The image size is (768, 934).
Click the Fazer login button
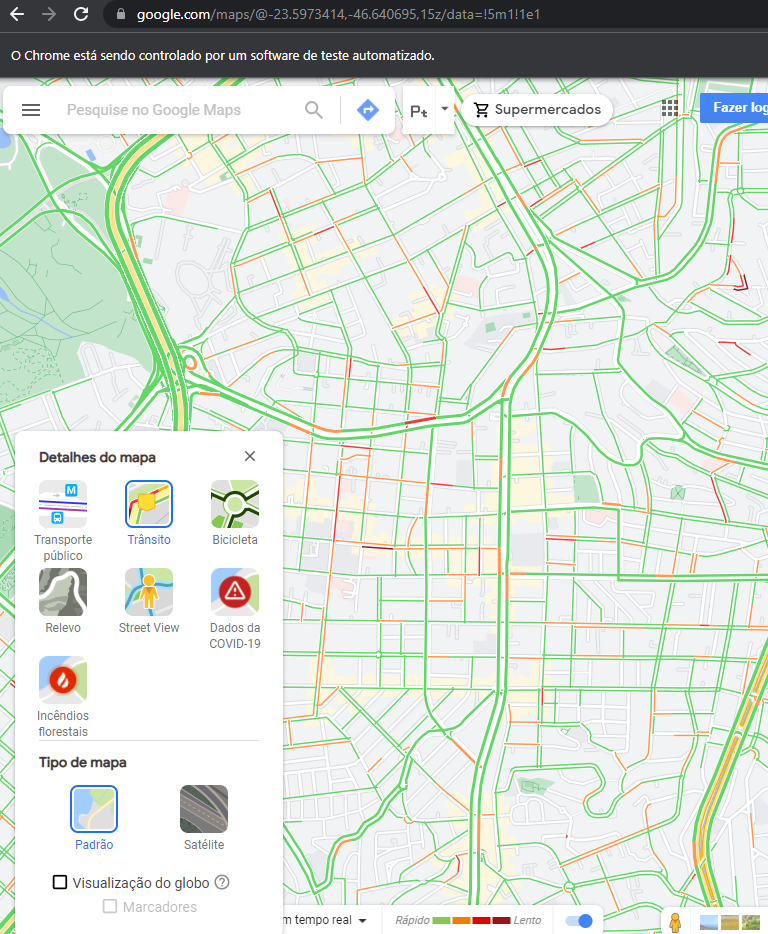tap(738, 108)
